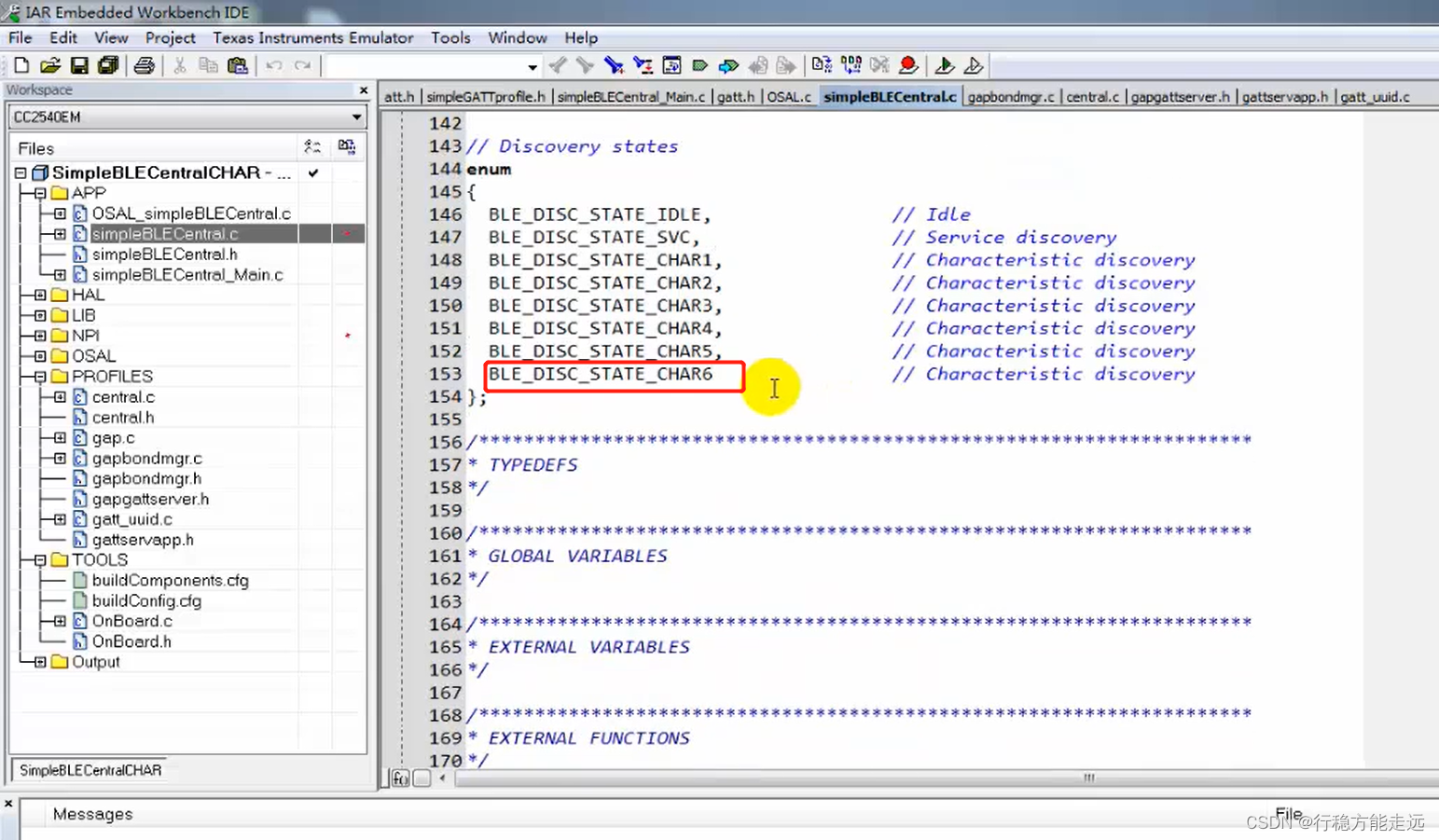Image resolution: width=1439 pixels, height=840 pixels.
Task: Click the Open file toolbar icon
Action: pyautogui.click(x=50, y=65)
